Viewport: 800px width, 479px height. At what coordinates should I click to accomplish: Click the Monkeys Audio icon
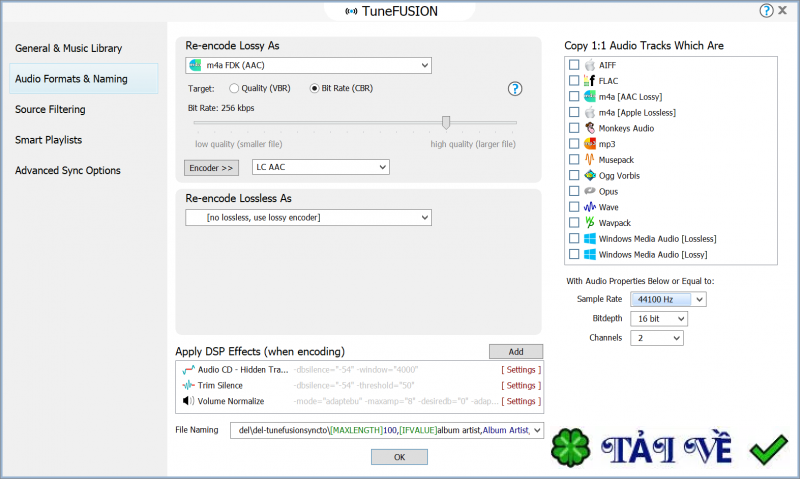590,128
